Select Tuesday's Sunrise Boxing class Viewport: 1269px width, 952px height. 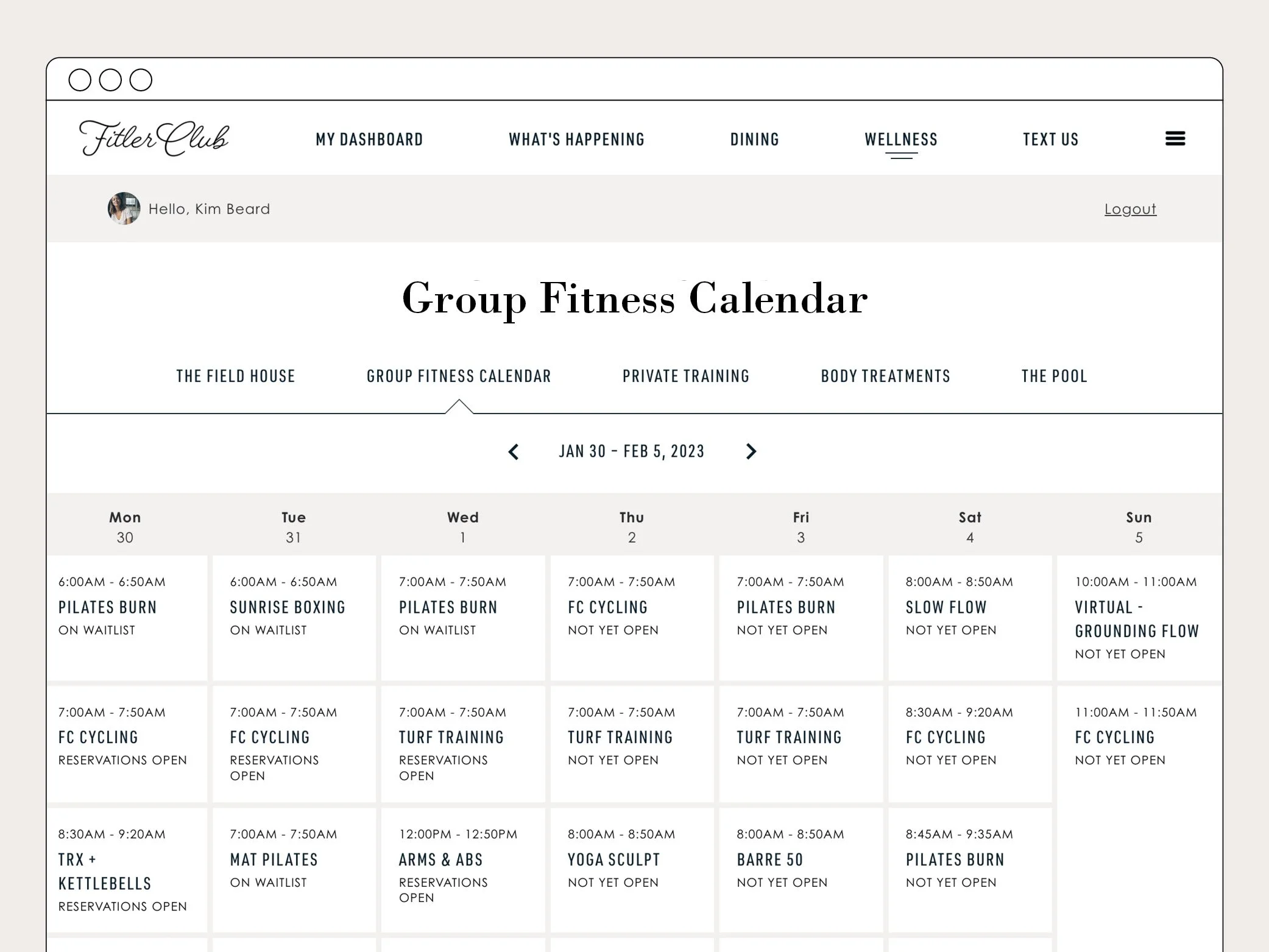pyautogui.click(x=288, y=607)
